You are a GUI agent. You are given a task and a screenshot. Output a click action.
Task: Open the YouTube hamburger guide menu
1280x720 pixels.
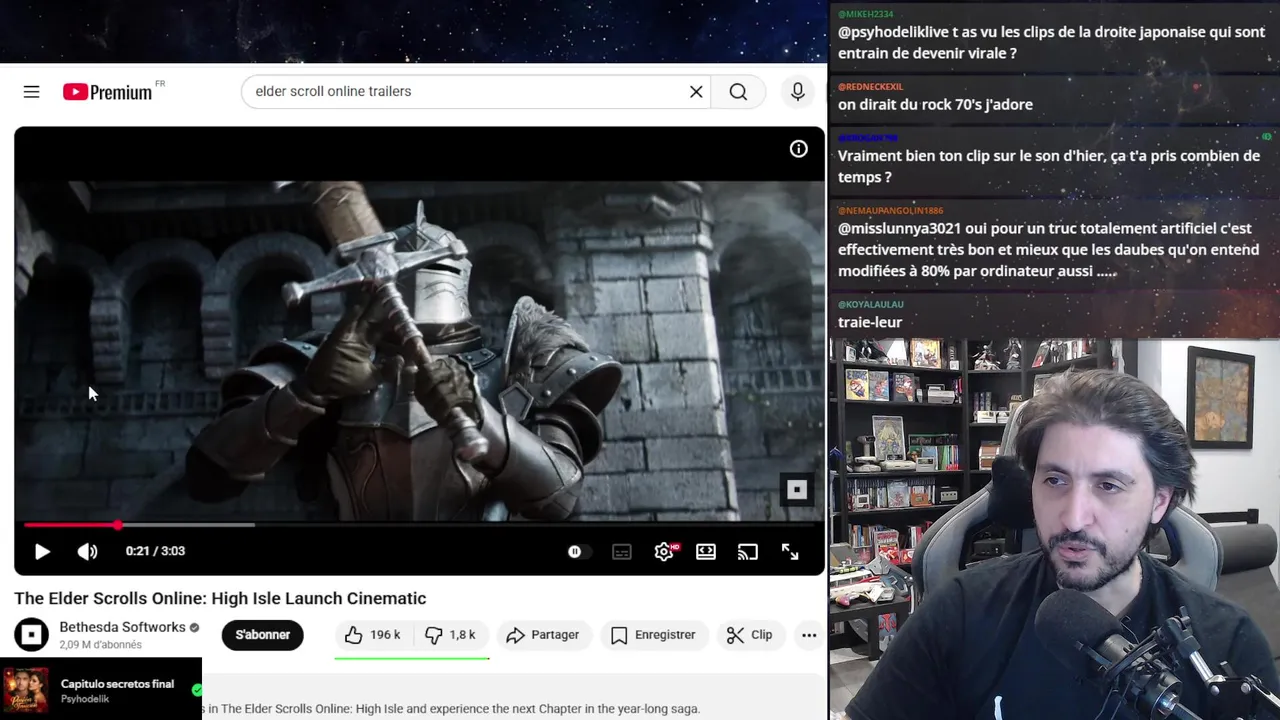31,92
